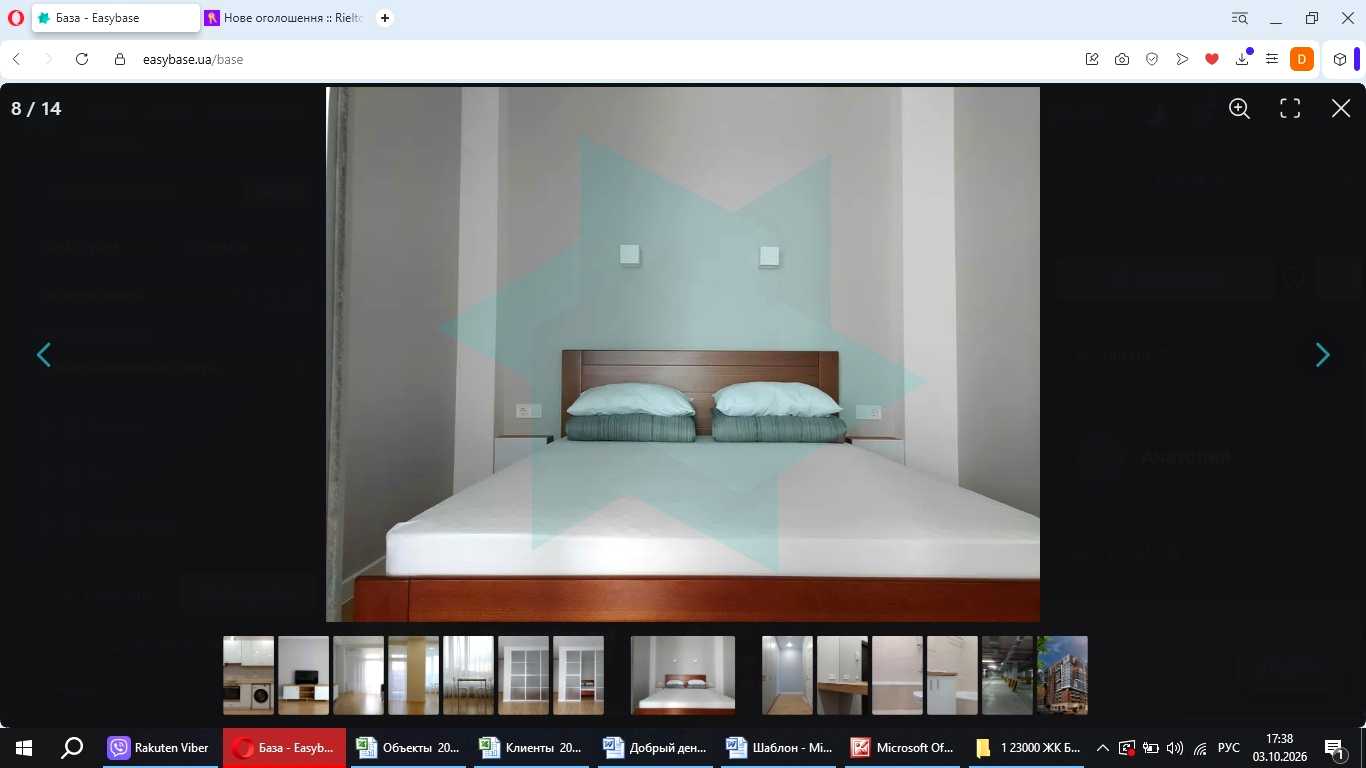Go to the next photo arrow
Viewport: 1366px width, 768px height.
[1322, 355]
